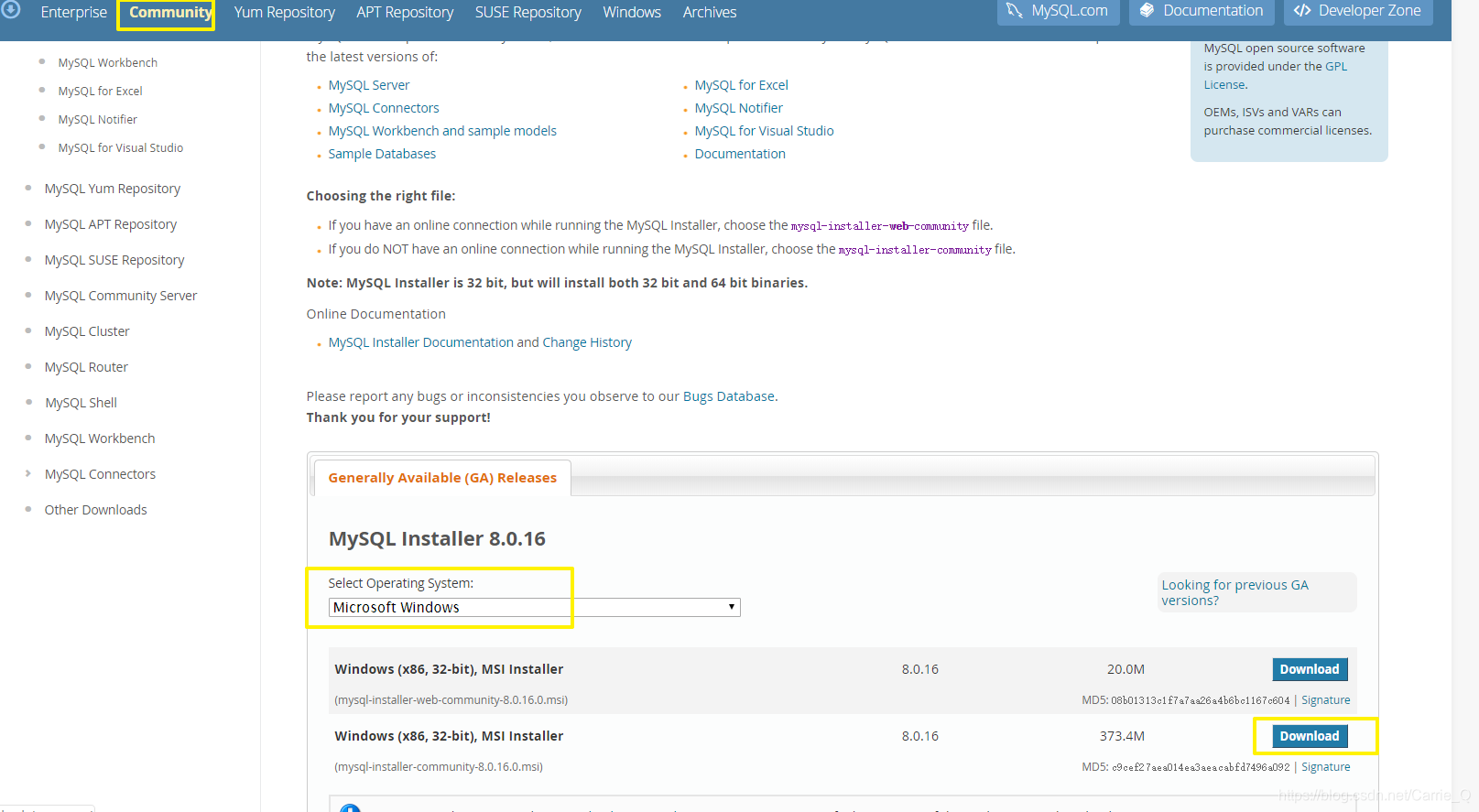Open Signature link for mysql-installer-community file
This screenshot has width=1479, height=812.
point(1326,767)
